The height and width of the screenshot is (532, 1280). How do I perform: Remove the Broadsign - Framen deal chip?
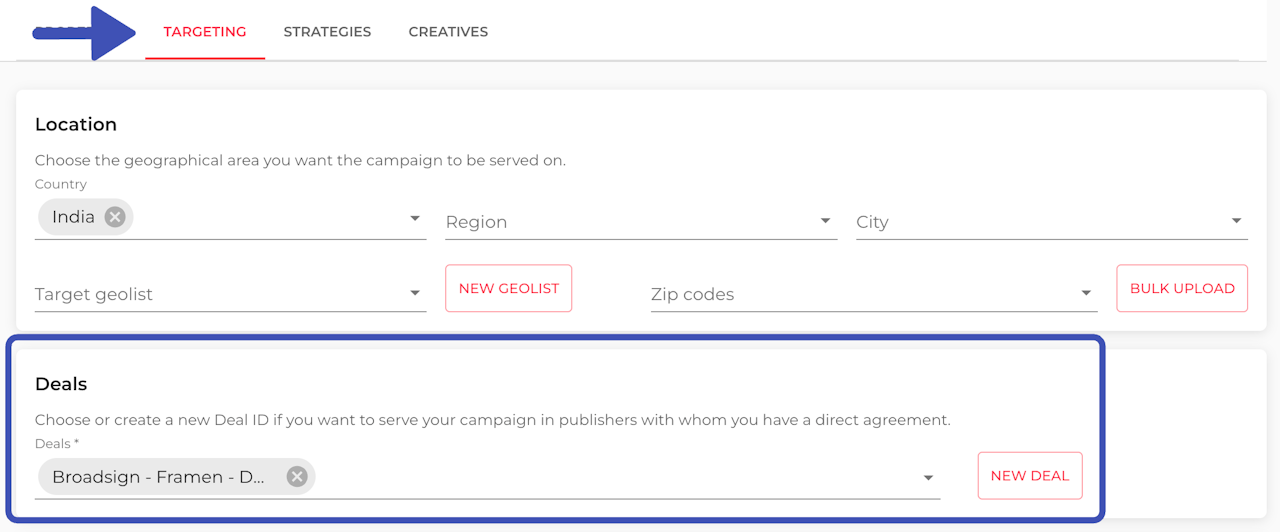click(x=297, y=477)
